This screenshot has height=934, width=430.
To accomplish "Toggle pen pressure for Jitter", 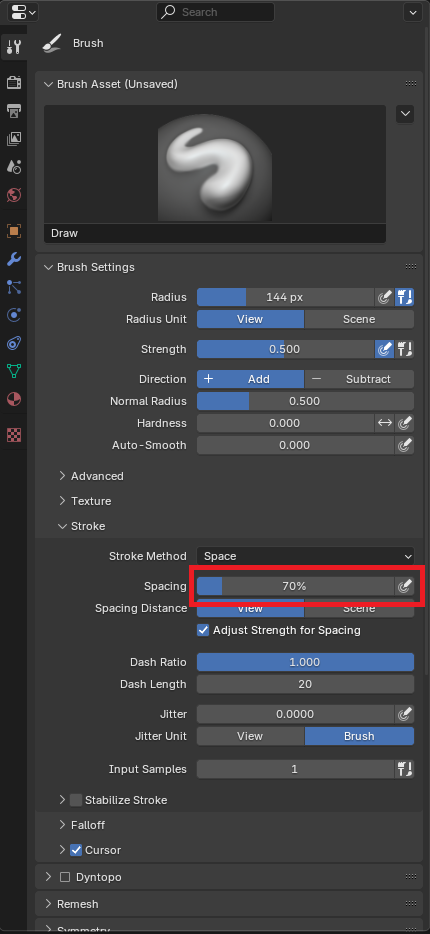I will coord(404,714).
